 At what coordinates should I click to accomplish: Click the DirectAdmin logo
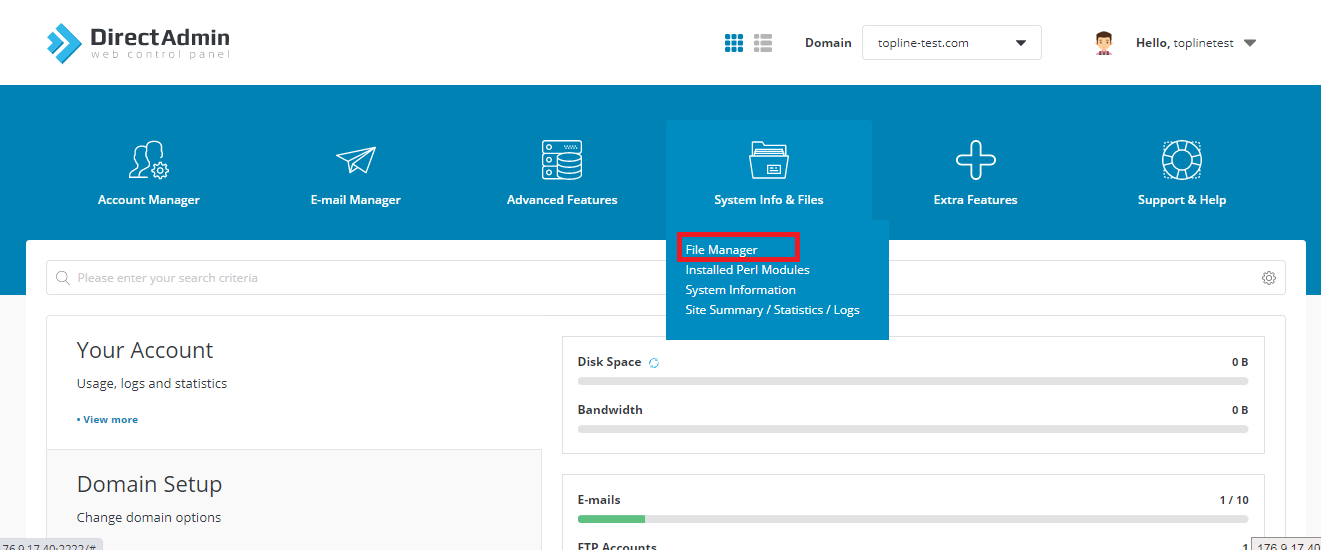tap(138, 43)
